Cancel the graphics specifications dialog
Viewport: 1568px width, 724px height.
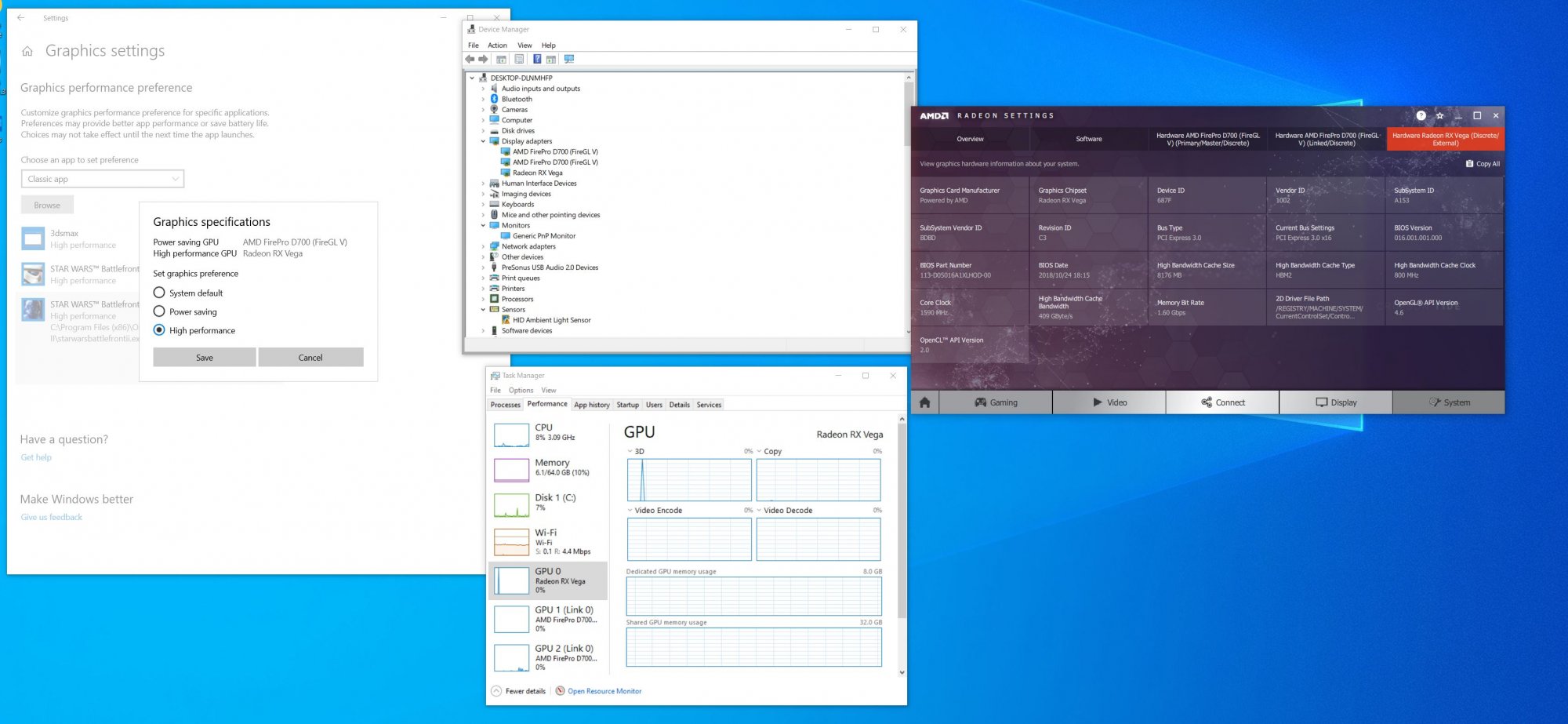(310, 357)
